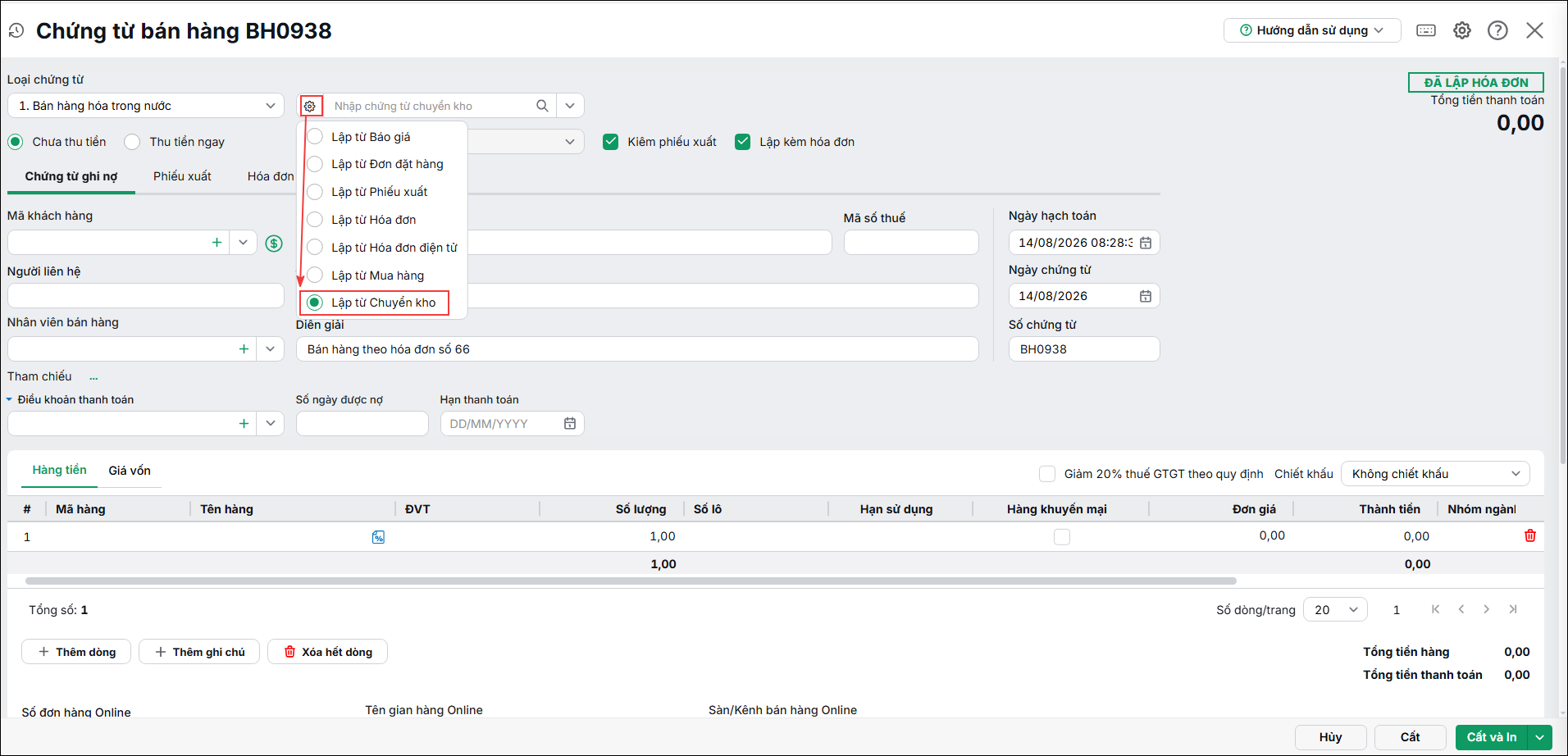Viewport: 1568px width, 756px height.
Task: Switch to Chứng từ ghi nợ tab
Action: [71, 176]
